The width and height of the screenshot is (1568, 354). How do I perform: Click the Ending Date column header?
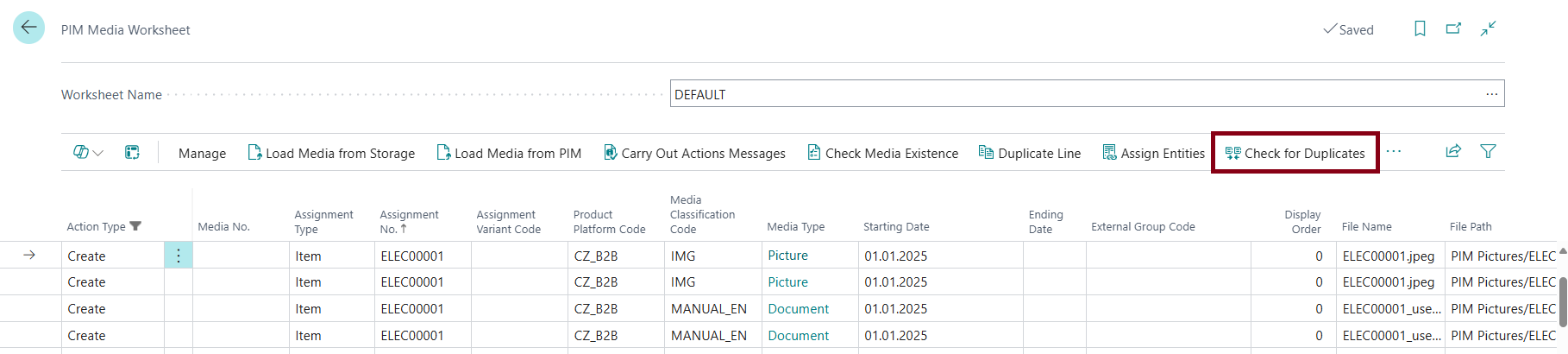[1045, 221]
